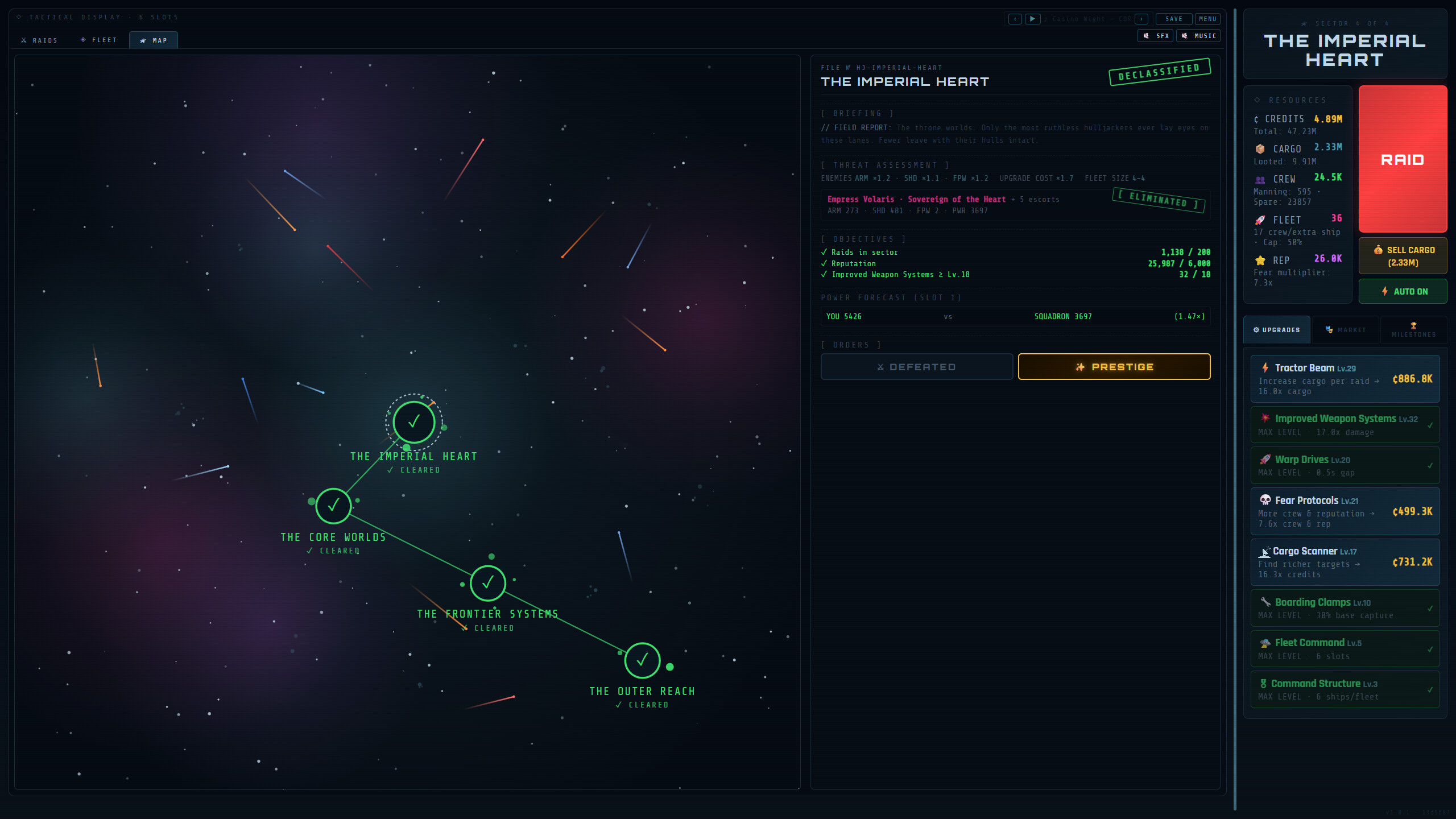Select The Outer Reach map node
This screenshot has height=819, width=1456.
(x=642, y=660)
